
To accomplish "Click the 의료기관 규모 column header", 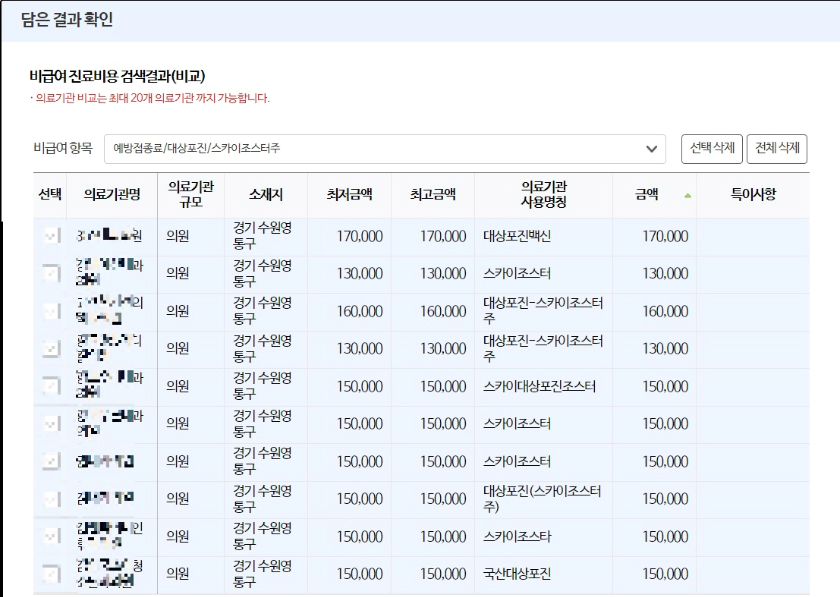I will click(x=191, y=195).
